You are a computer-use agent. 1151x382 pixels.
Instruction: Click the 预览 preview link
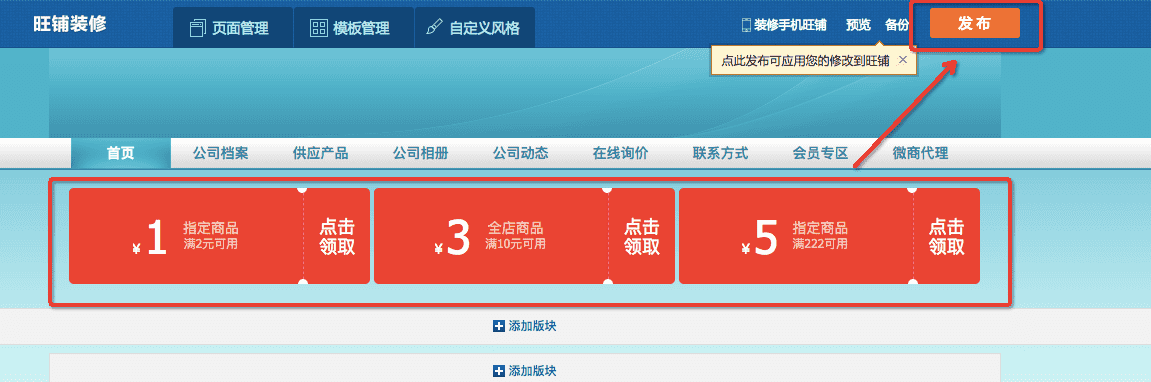(858, 25)
